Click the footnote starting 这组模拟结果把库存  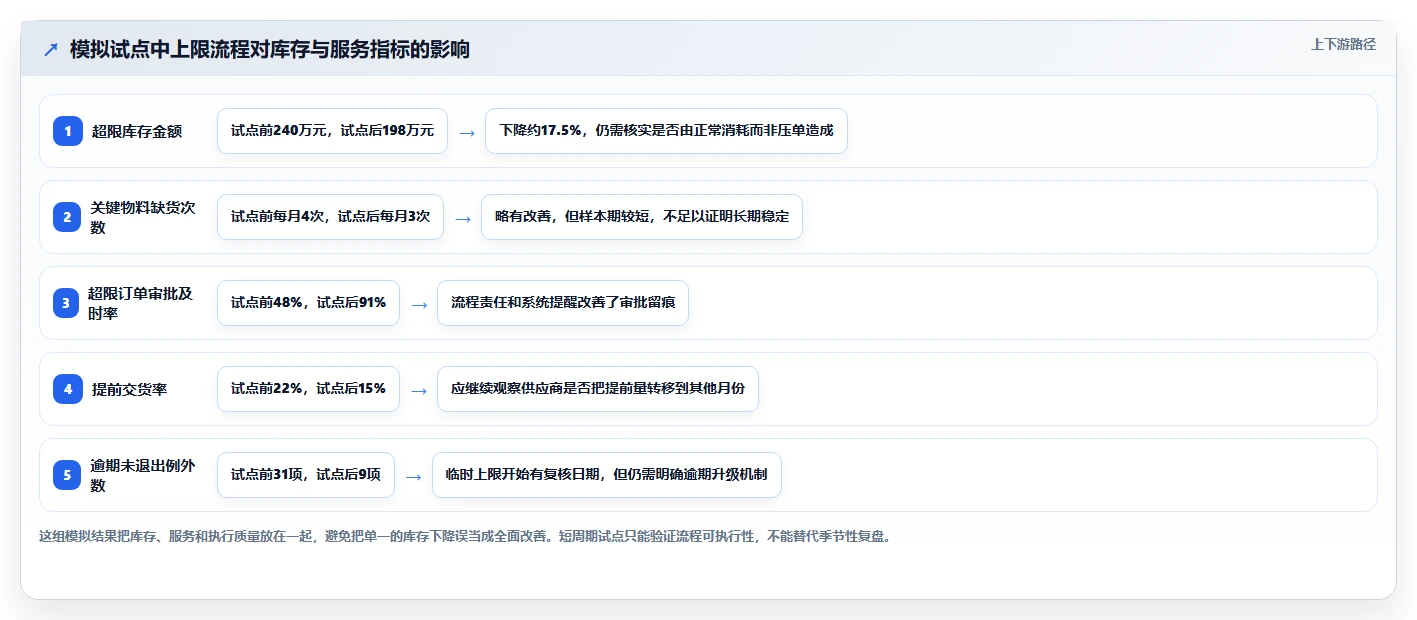pyautogui.click(x=465, y=536)
